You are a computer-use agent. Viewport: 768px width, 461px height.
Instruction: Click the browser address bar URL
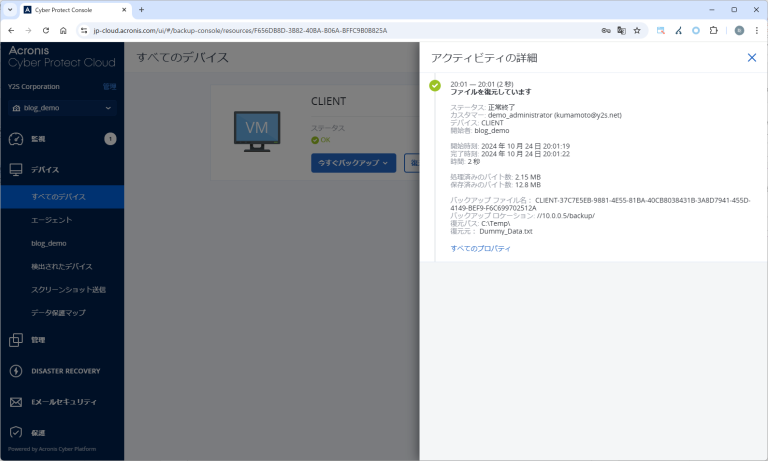240,30
